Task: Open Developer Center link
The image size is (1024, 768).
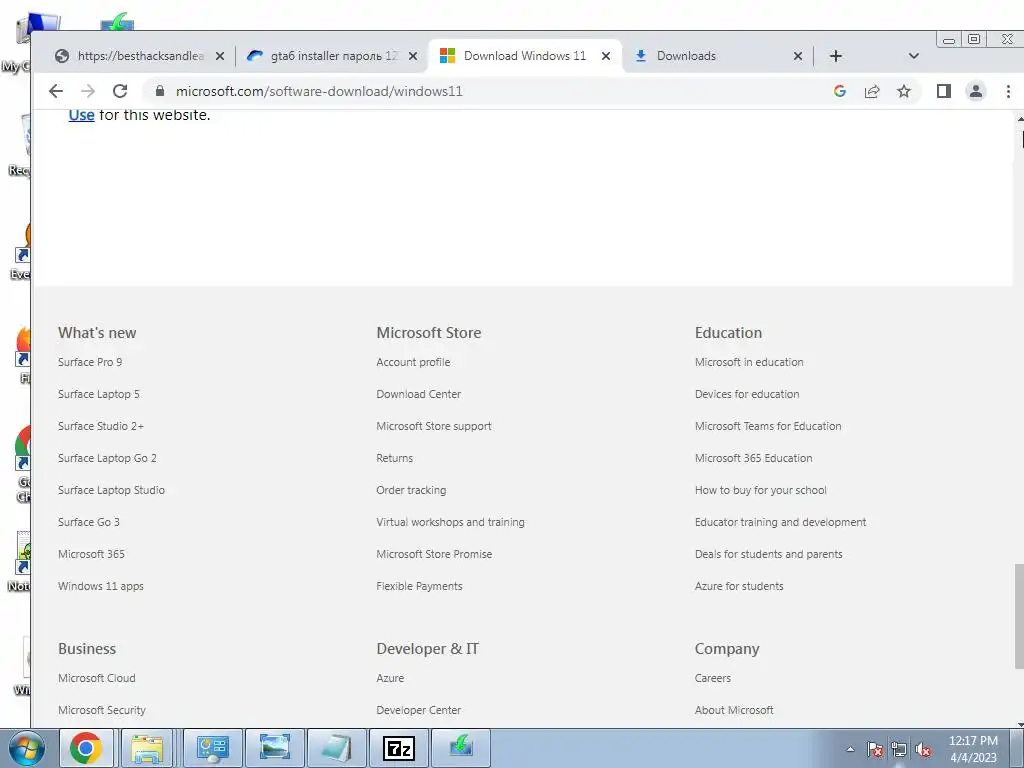Action: click(419, 710)
